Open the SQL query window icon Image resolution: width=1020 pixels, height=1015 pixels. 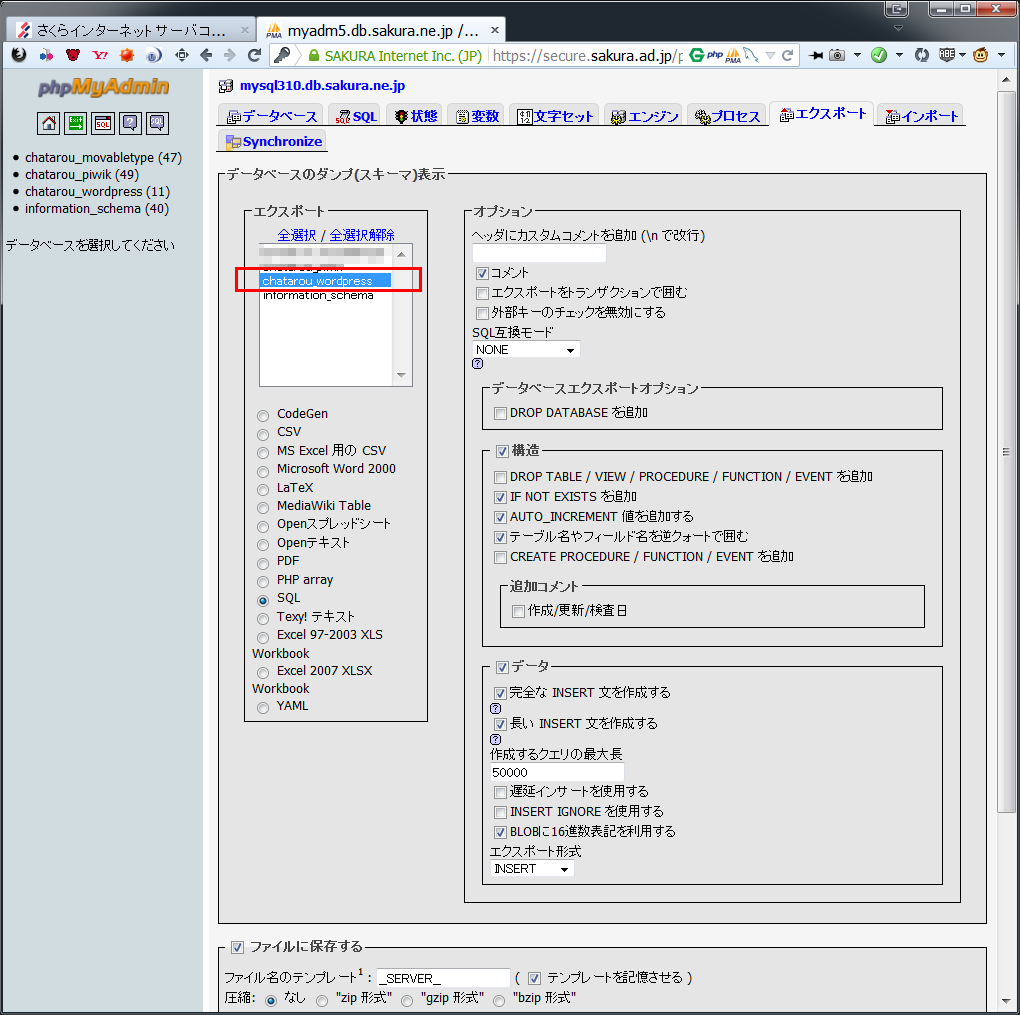(103, 123)
